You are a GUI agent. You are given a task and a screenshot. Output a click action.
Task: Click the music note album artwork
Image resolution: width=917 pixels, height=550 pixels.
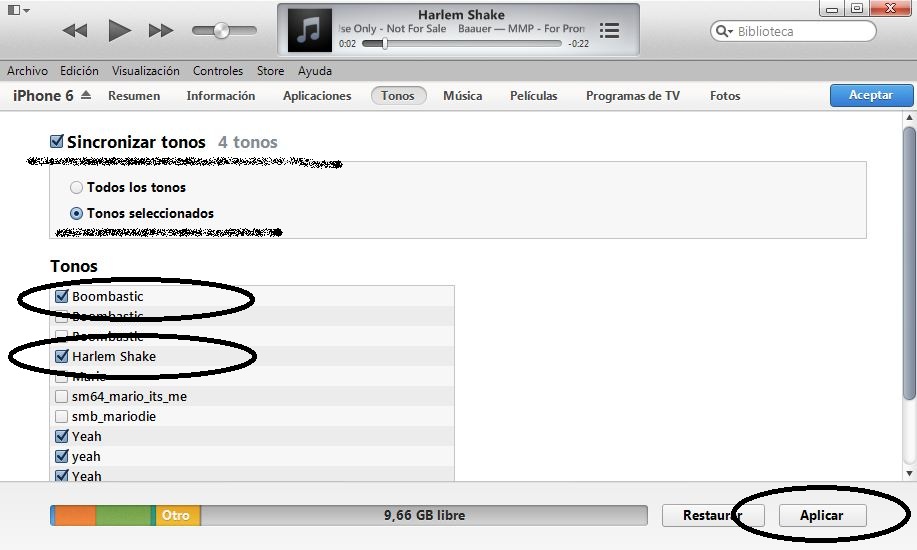[x=309, y=30]
